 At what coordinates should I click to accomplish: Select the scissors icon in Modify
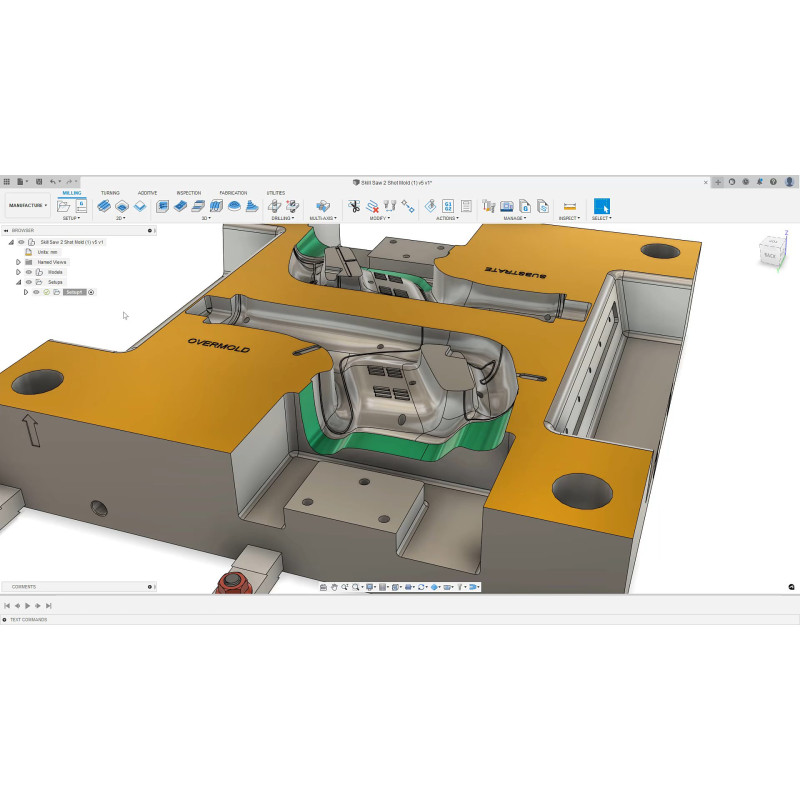(354, 205)
